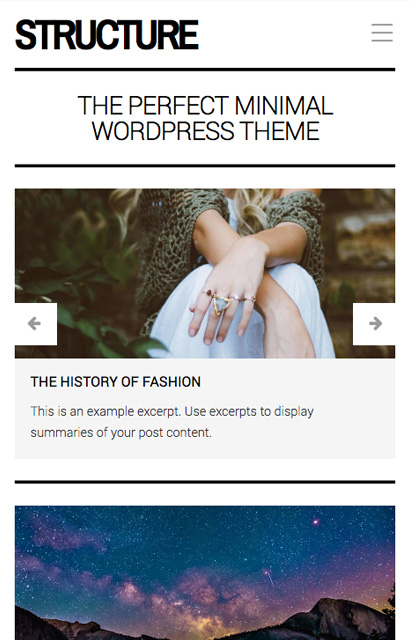The image size is (410, 640).
Task: Click the word WORDPRESS in the tagline
Action: click(163, 131)
